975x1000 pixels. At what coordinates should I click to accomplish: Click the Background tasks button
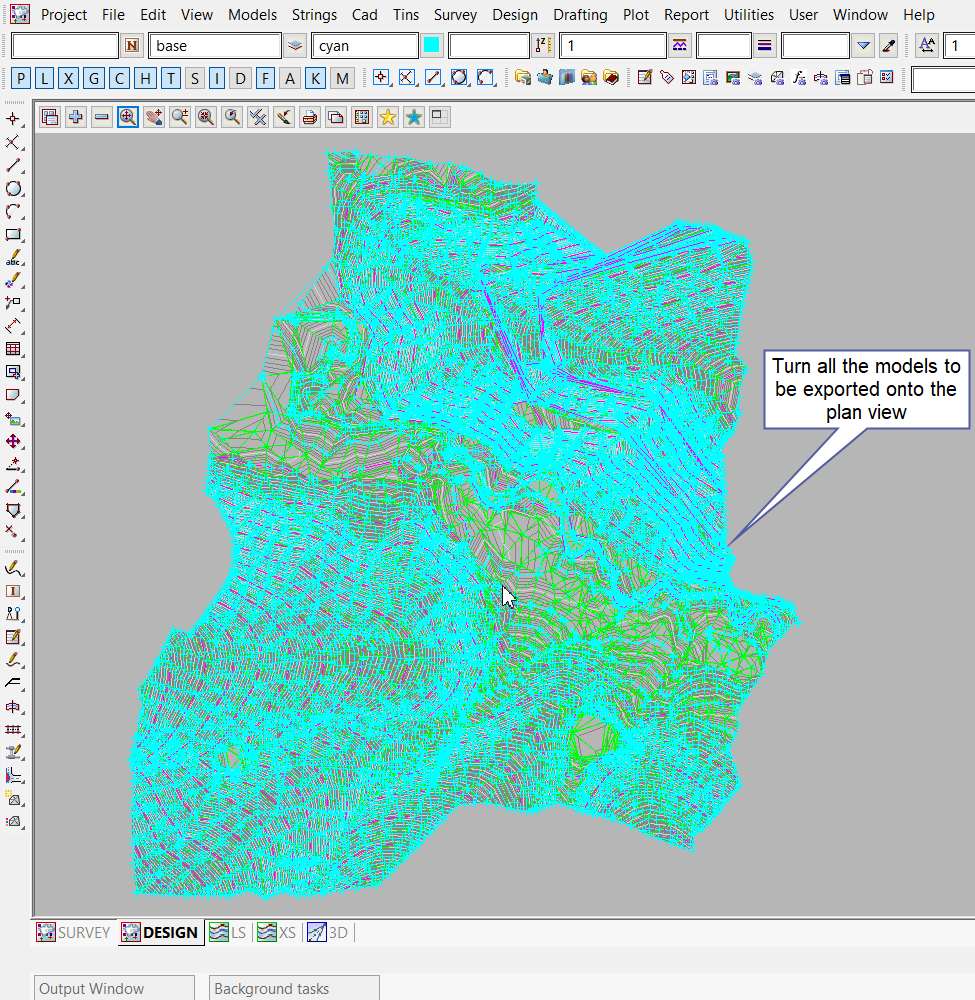point(294,988)
